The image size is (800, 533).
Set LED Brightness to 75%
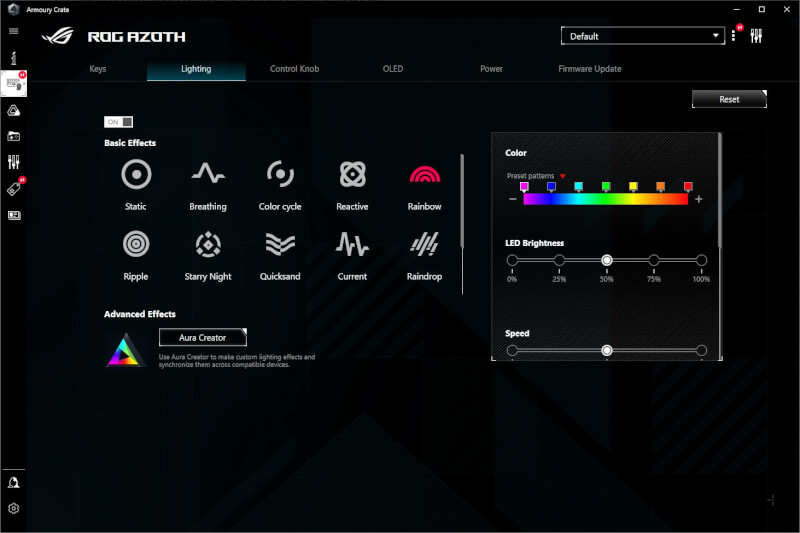tap(654, 261)
